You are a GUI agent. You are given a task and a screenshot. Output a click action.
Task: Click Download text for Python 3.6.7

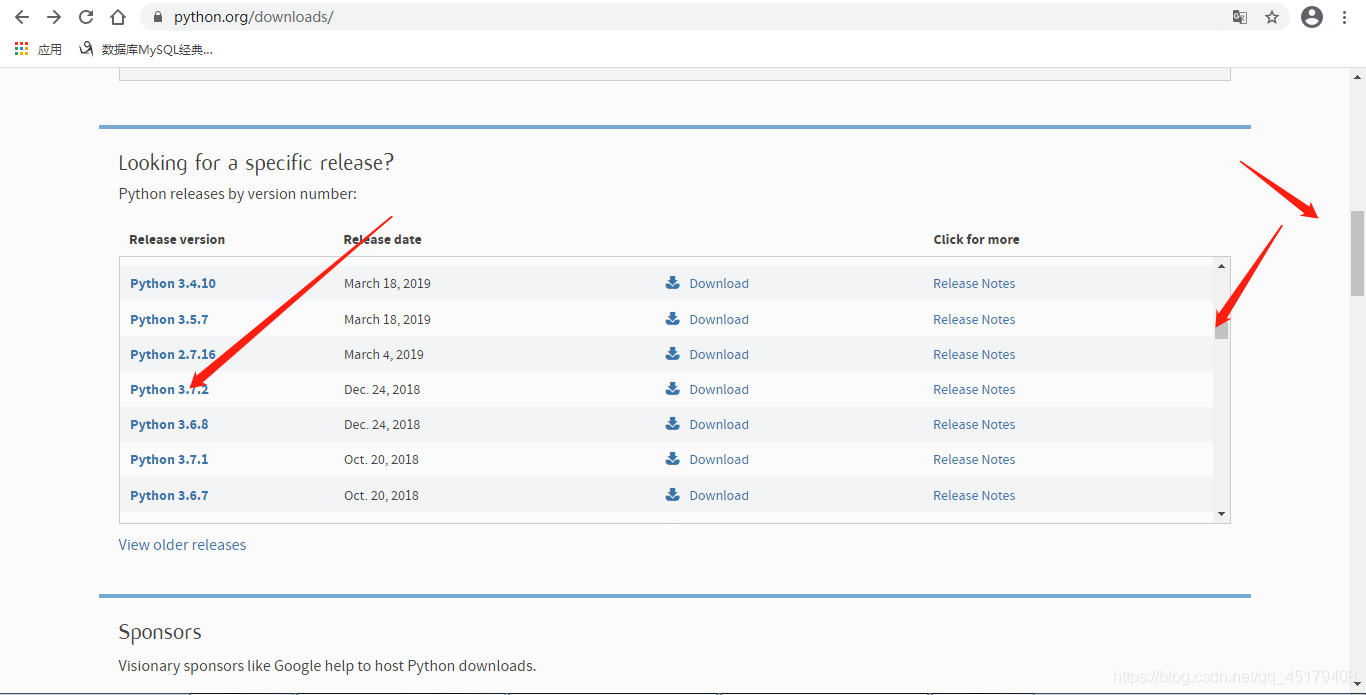[719, 496]
